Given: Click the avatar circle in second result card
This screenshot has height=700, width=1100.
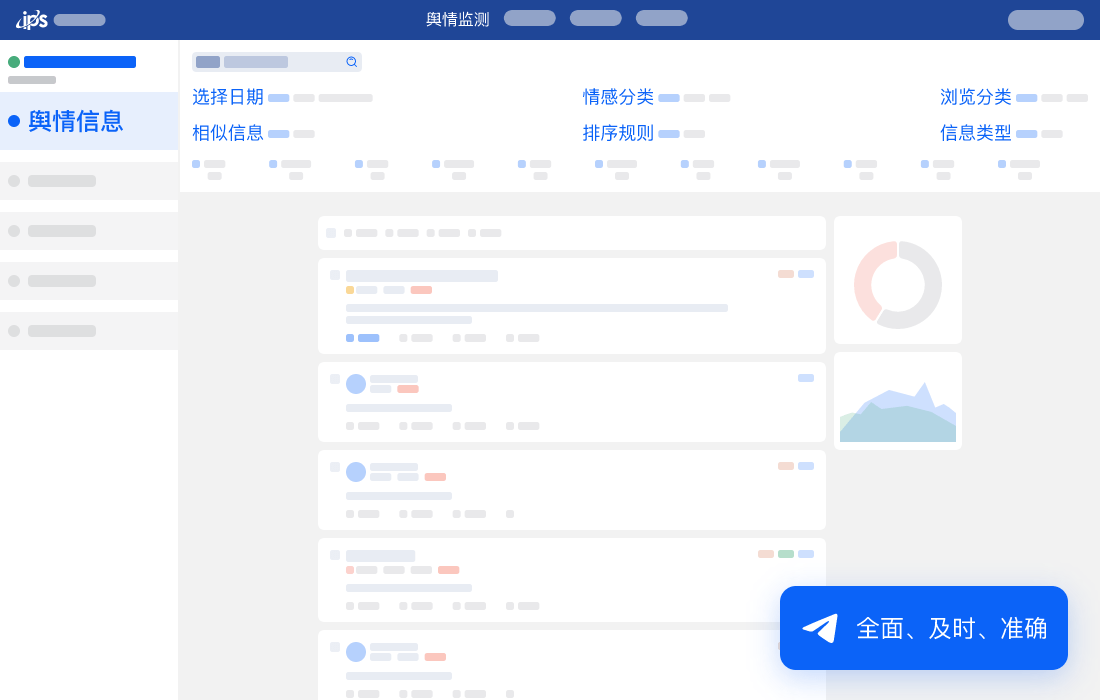Looking at the screenshot, I should coord(356,384).
